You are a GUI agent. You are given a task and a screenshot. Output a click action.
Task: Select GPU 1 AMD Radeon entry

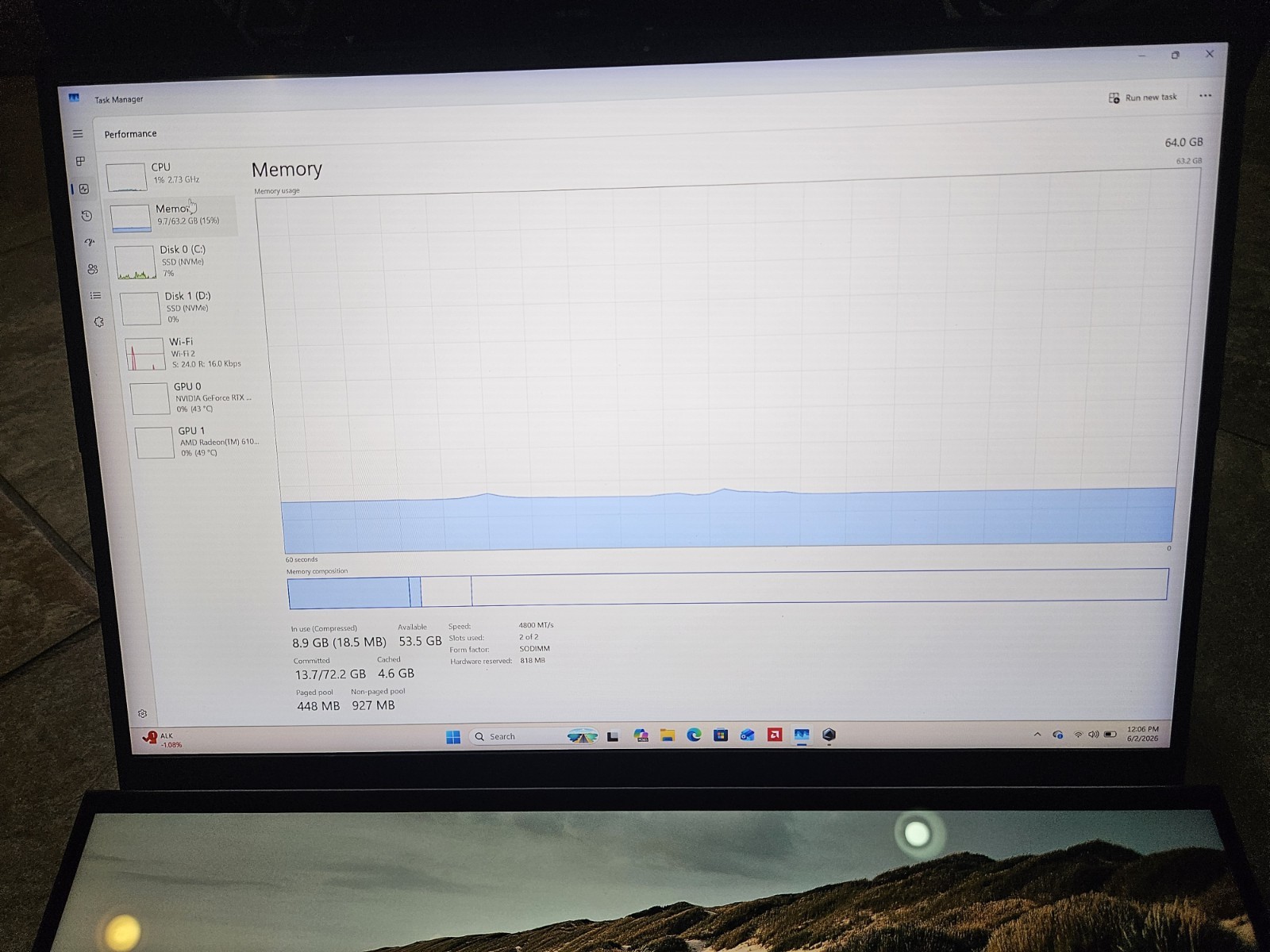[198, 442]
